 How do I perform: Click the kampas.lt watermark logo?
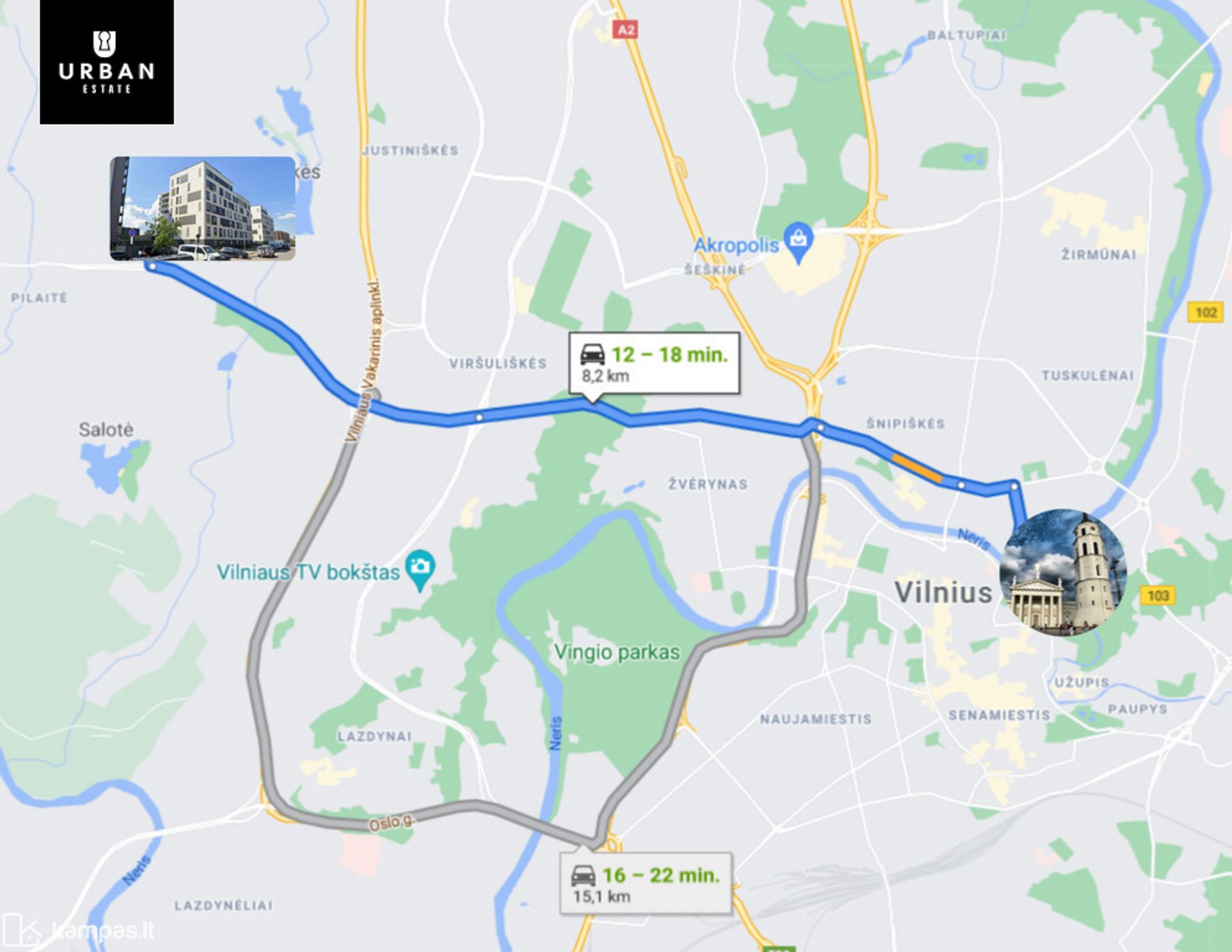click(78, 931)
